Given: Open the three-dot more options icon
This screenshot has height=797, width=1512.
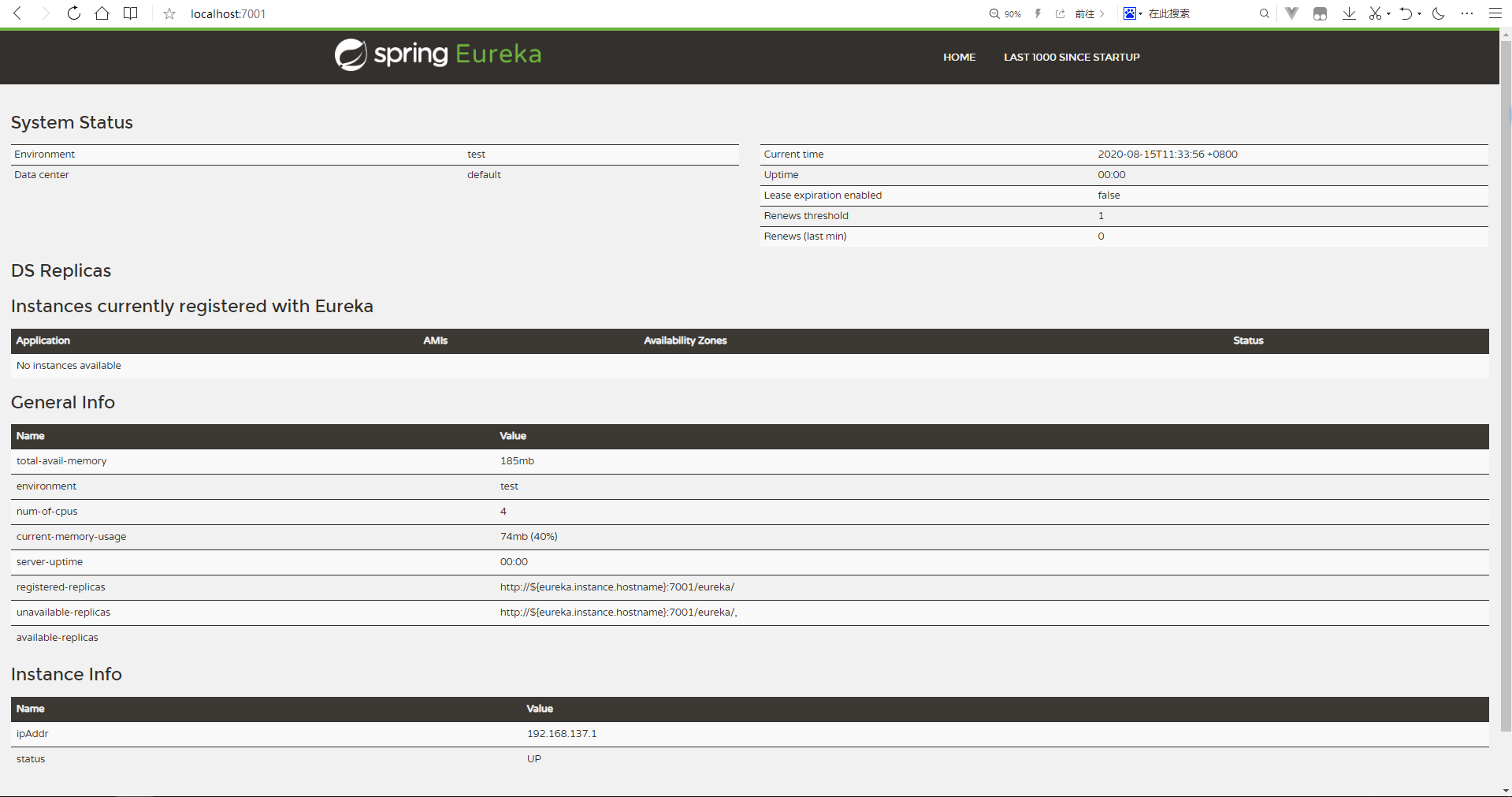Looking at the screenshot, I should [1467, 13].
